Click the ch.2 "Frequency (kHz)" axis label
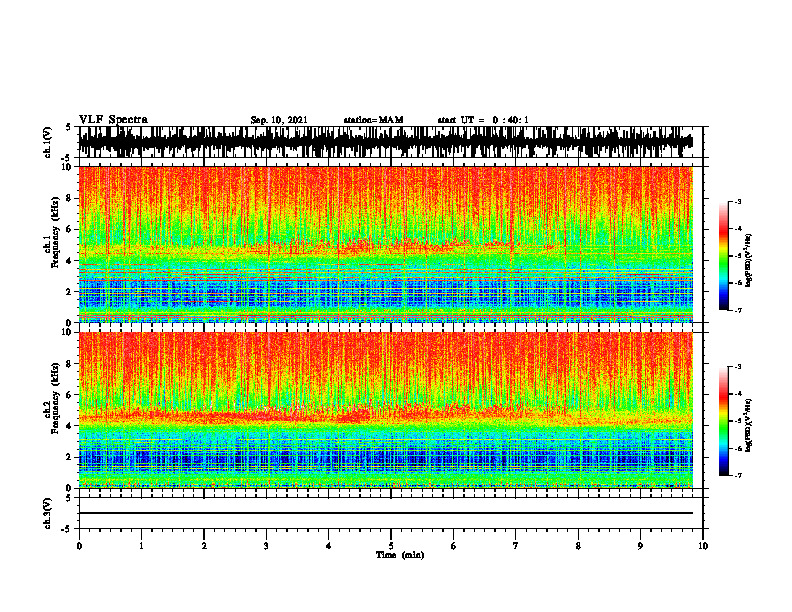Viewport: 792px width, 612px height. pos(55,398)
